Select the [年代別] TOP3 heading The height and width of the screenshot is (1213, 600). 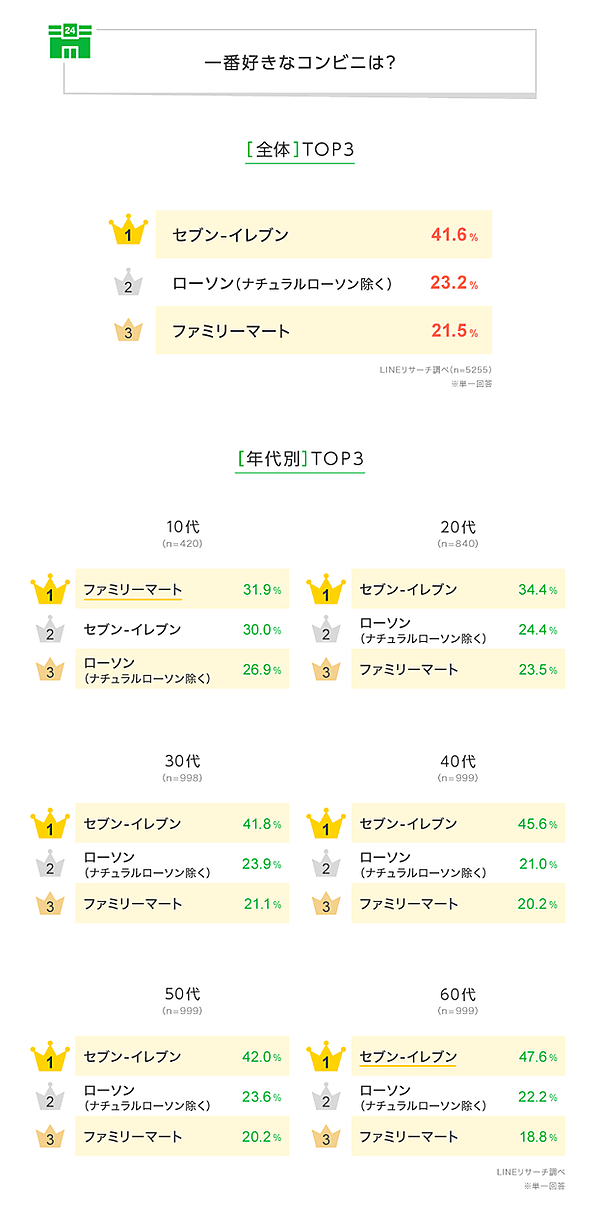point(300,459)
